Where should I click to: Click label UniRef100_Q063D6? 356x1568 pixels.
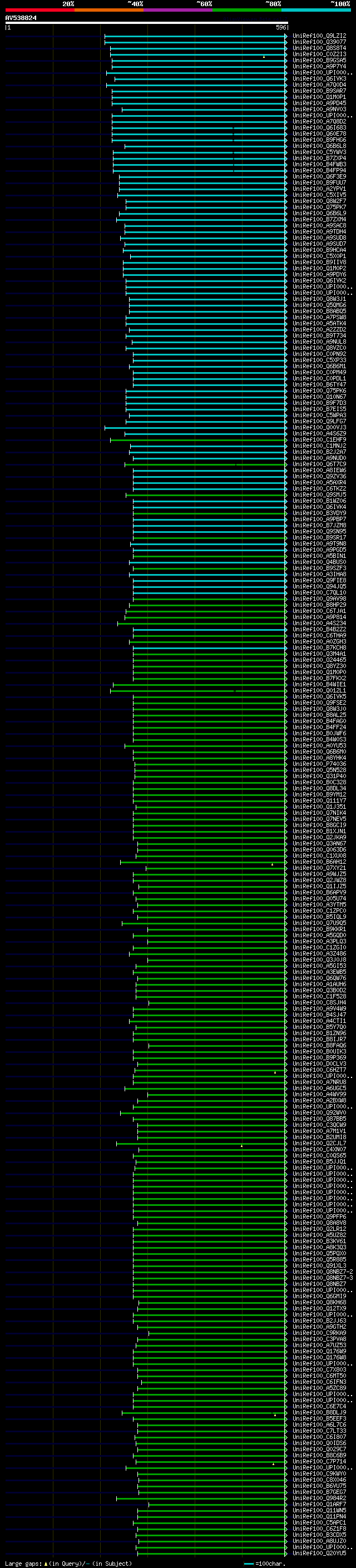pyautogui.click(x=319, y=850)
